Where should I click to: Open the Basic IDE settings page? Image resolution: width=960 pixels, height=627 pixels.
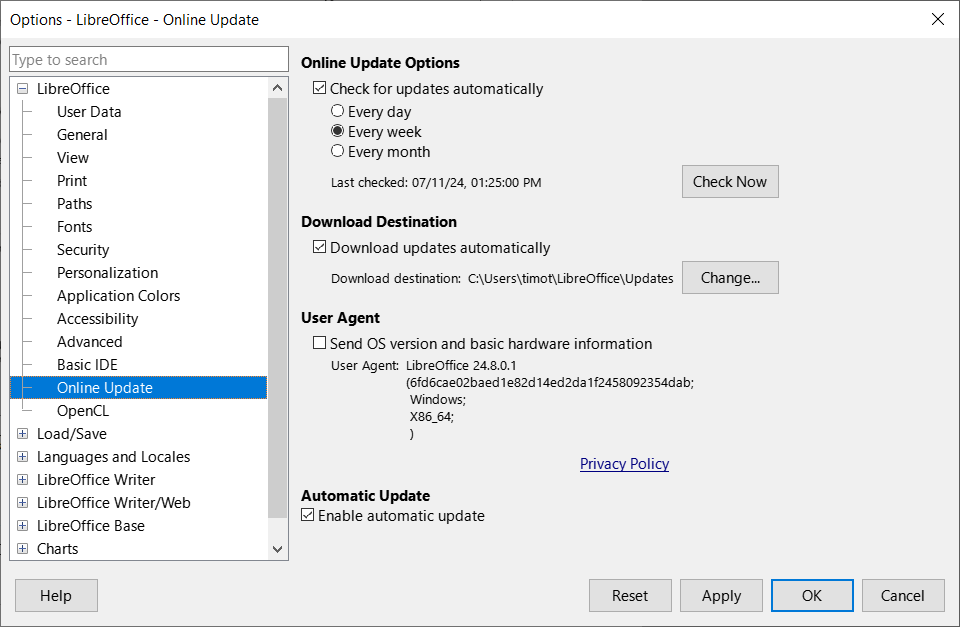[x=88, y=364]
